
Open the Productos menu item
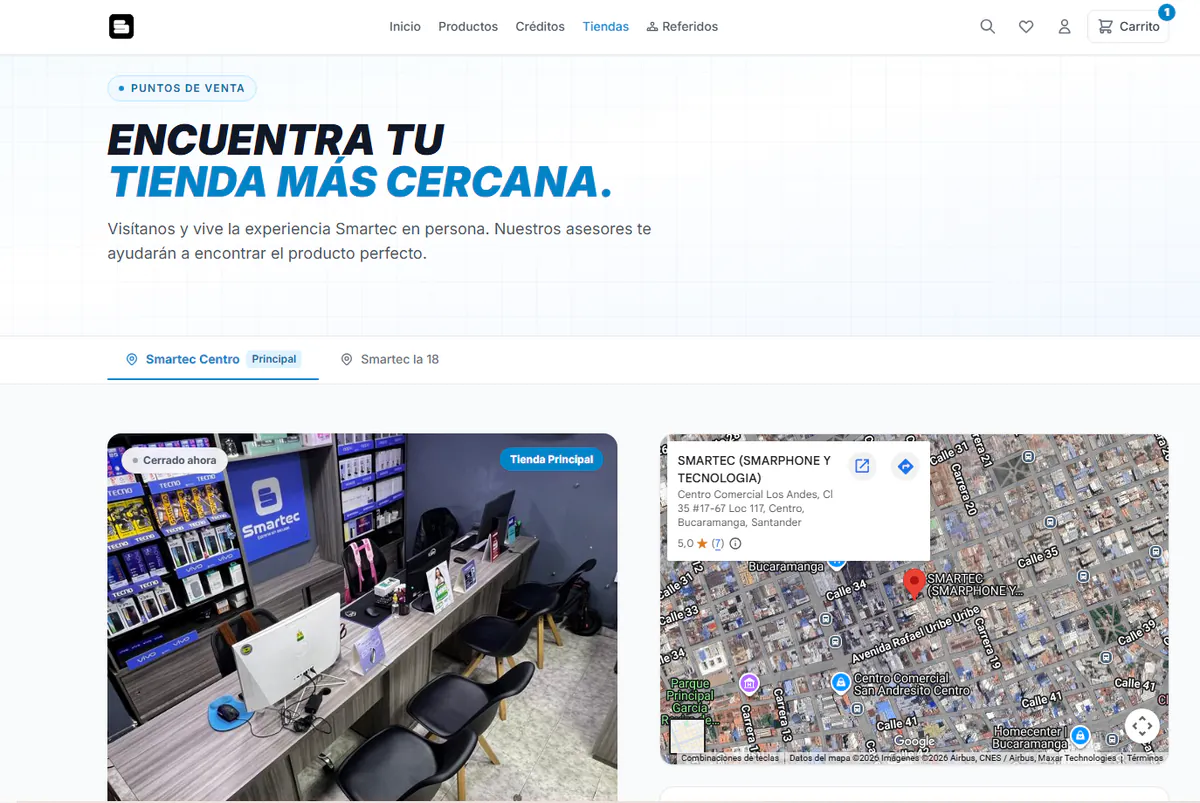468,27
